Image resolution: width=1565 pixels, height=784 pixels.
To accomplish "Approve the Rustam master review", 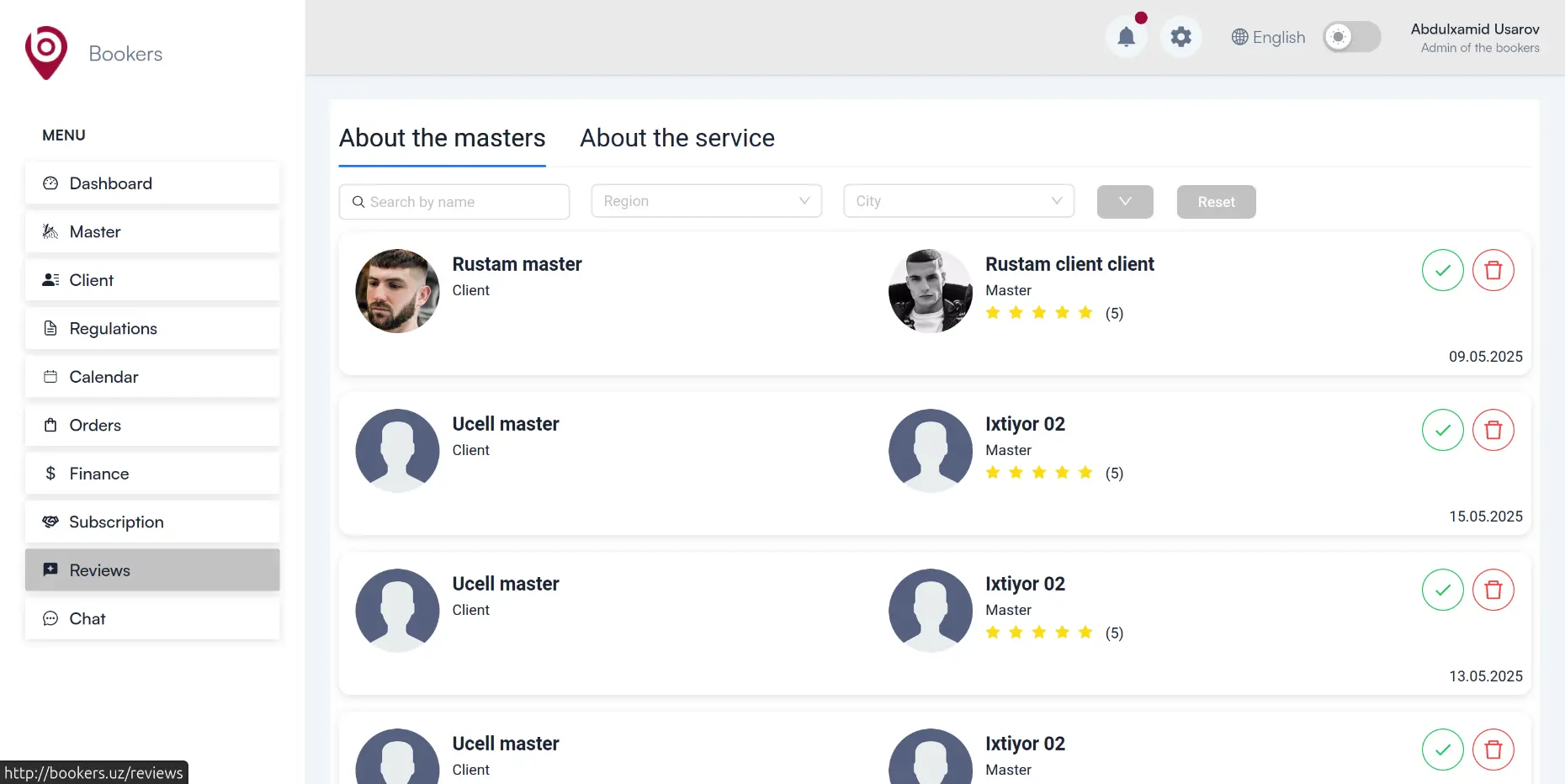I will point(1442,270).
